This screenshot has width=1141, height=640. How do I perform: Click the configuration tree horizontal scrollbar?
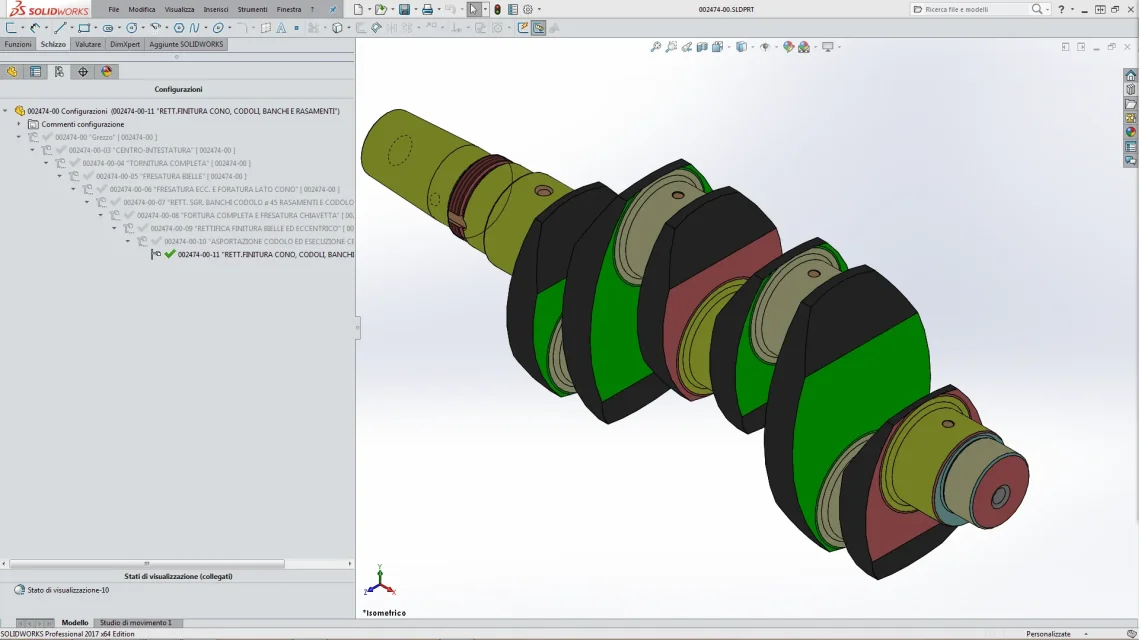coord(147,564)
